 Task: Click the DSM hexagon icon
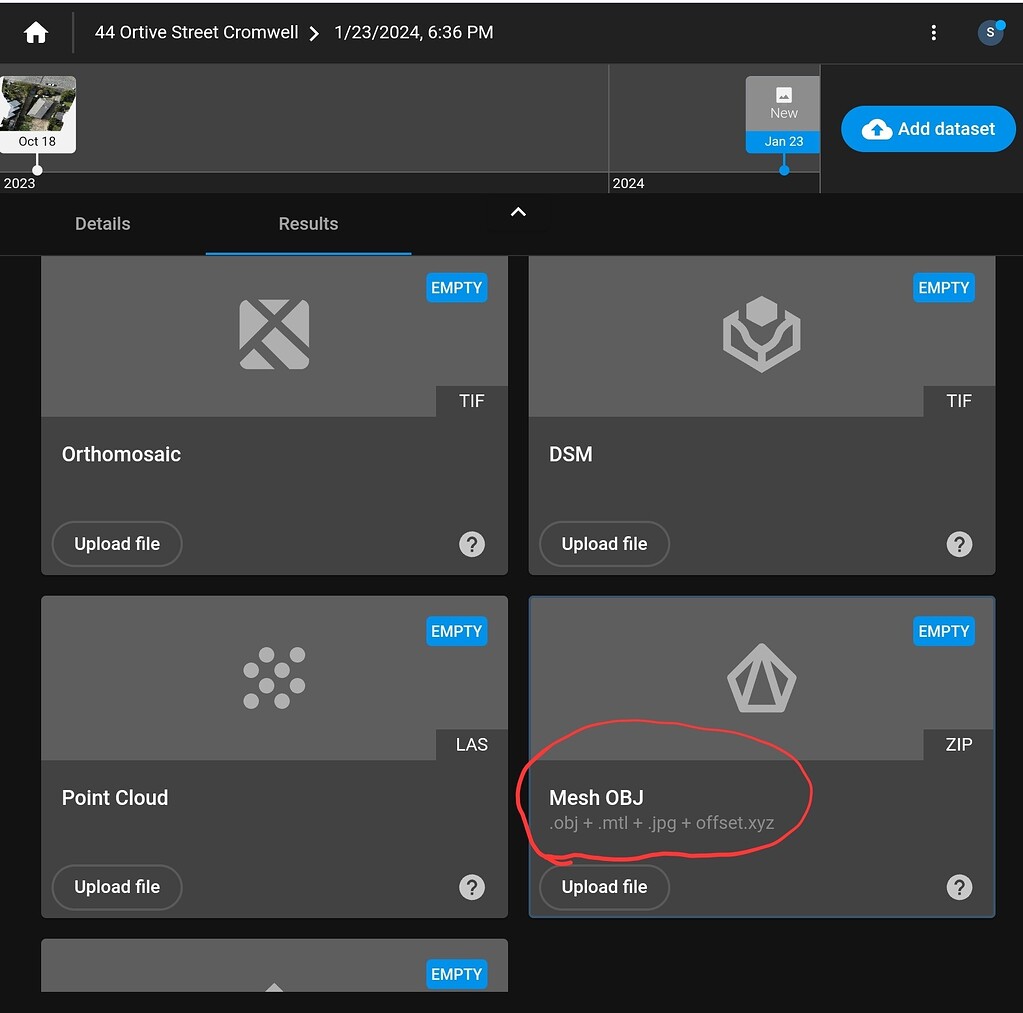(x=761, y=335)
